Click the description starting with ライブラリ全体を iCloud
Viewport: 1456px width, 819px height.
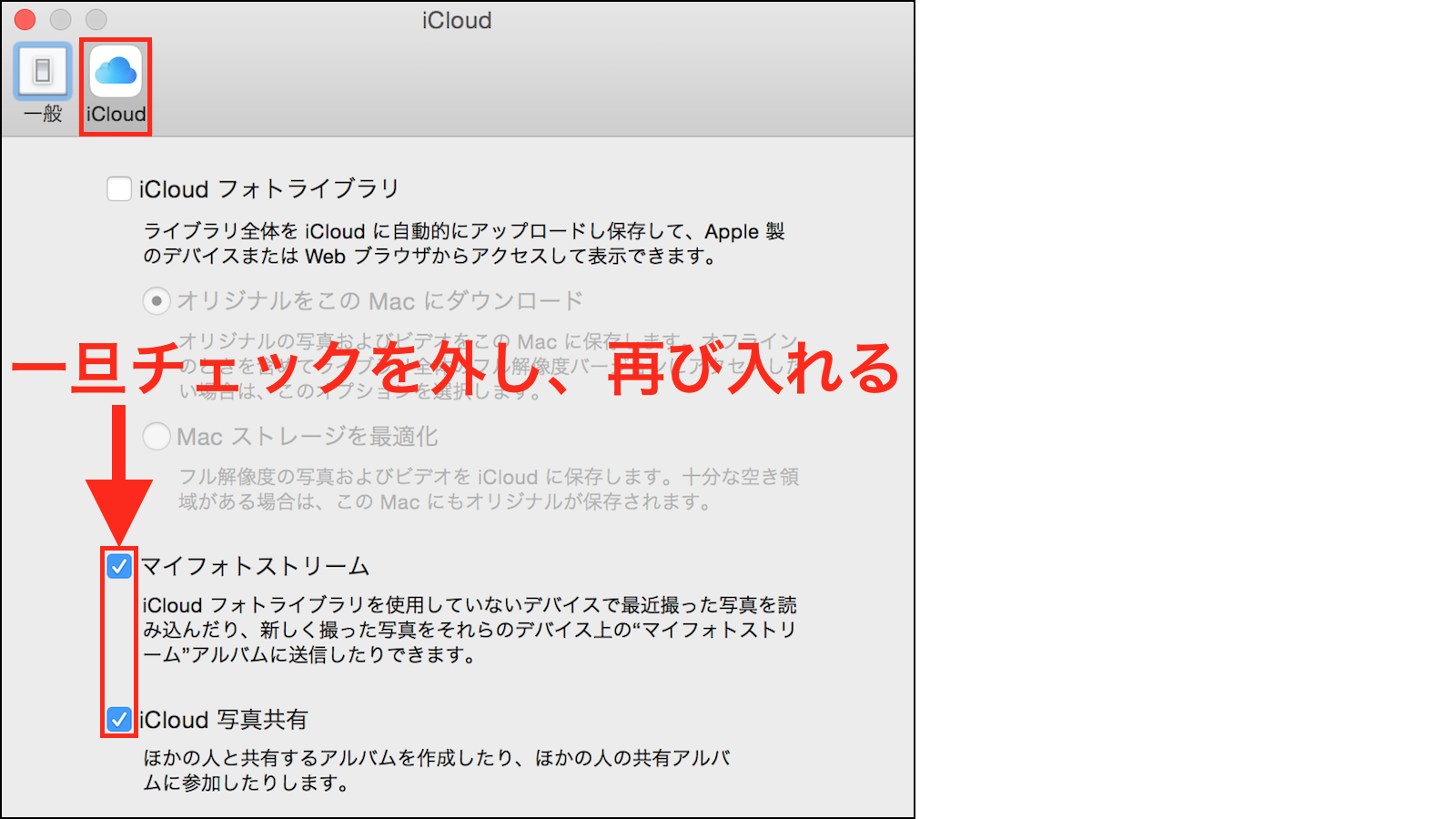464,244
